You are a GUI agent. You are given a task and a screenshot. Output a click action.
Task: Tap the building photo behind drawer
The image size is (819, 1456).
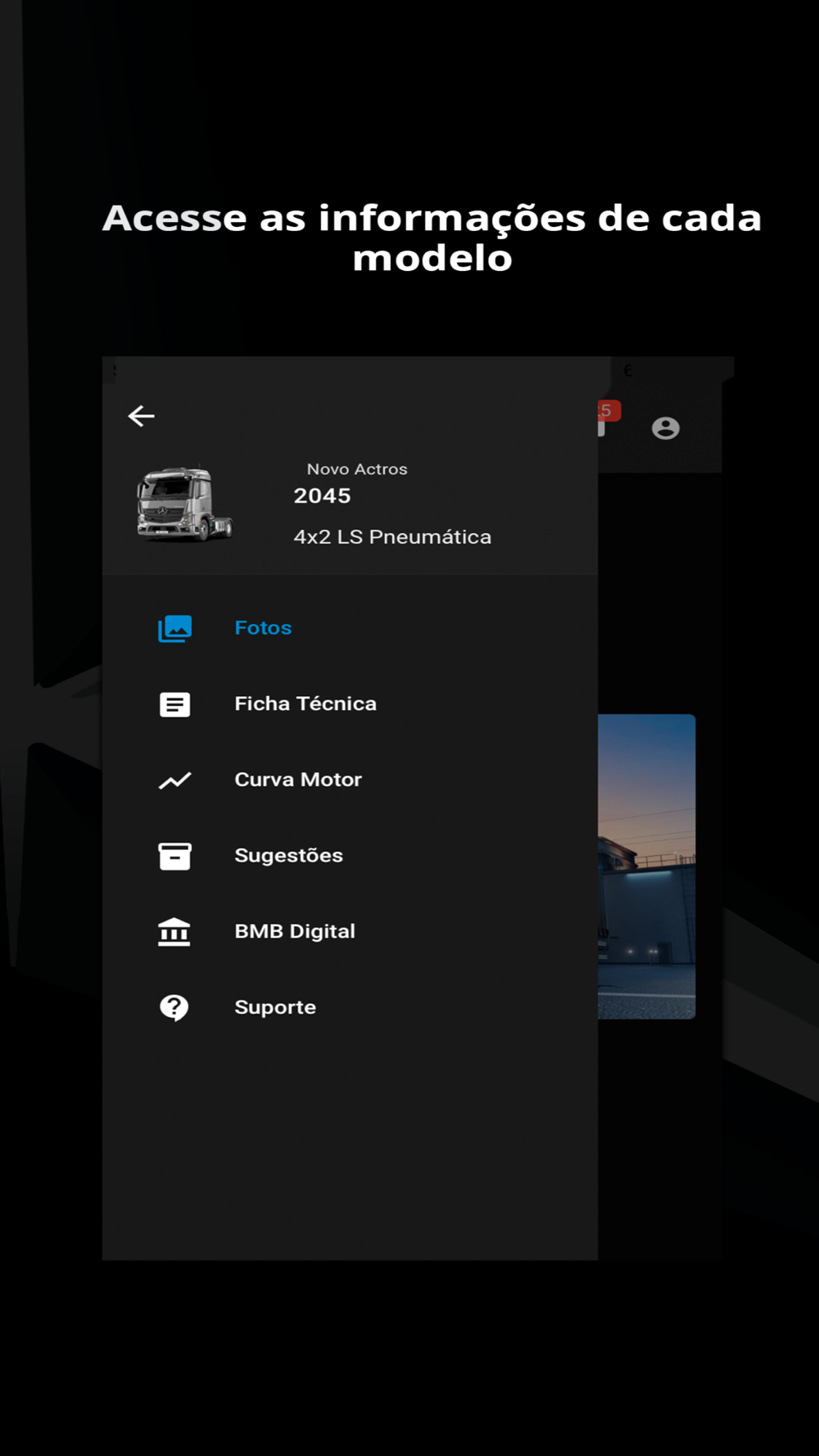(646, 866)
